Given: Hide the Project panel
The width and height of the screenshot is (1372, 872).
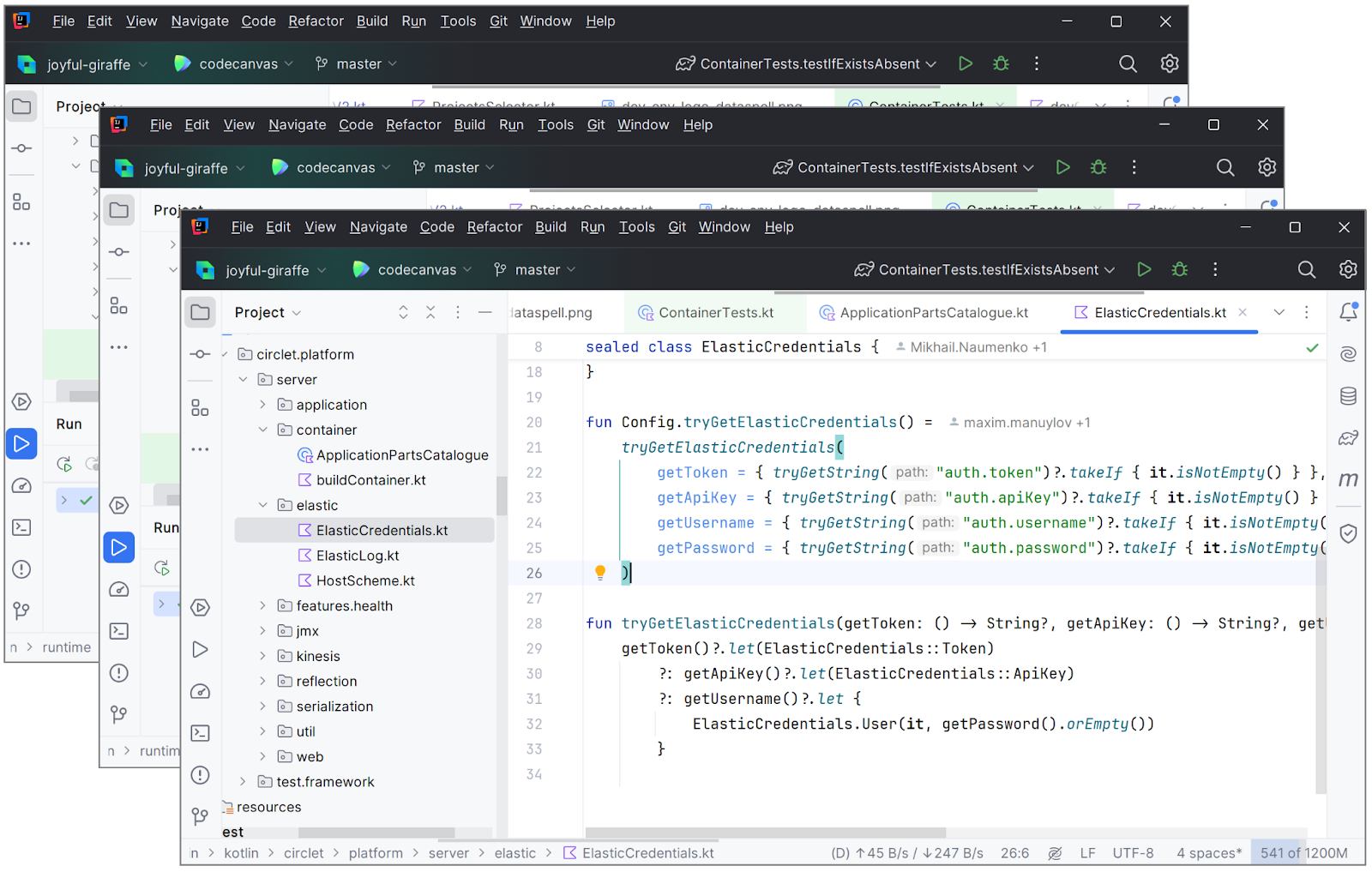Looking at the screenshot, I should pos(485,312).
